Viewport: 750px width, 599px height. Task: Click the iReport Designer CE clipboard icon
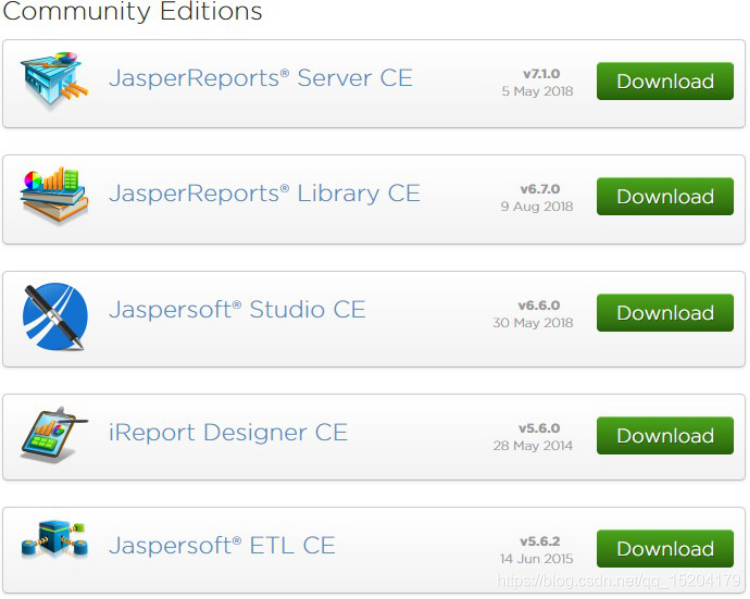[54, 434]
